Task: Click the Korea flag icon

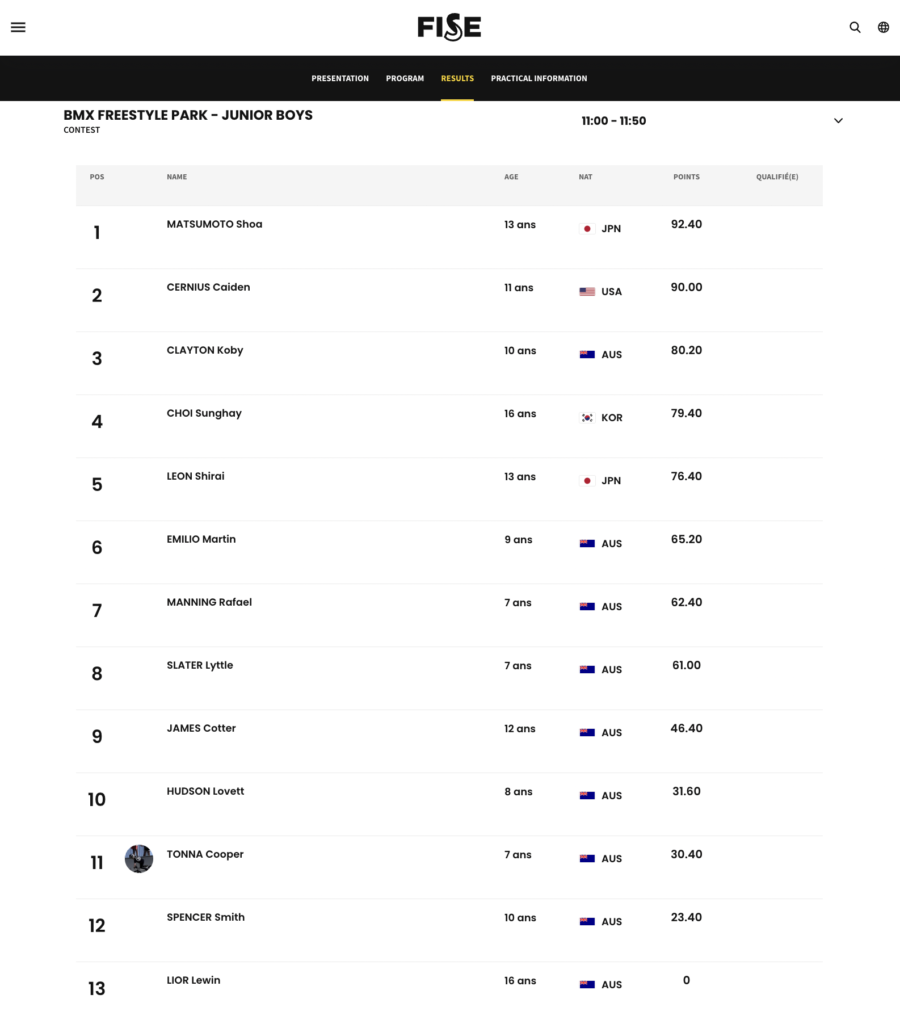Action: pos(587,418)
